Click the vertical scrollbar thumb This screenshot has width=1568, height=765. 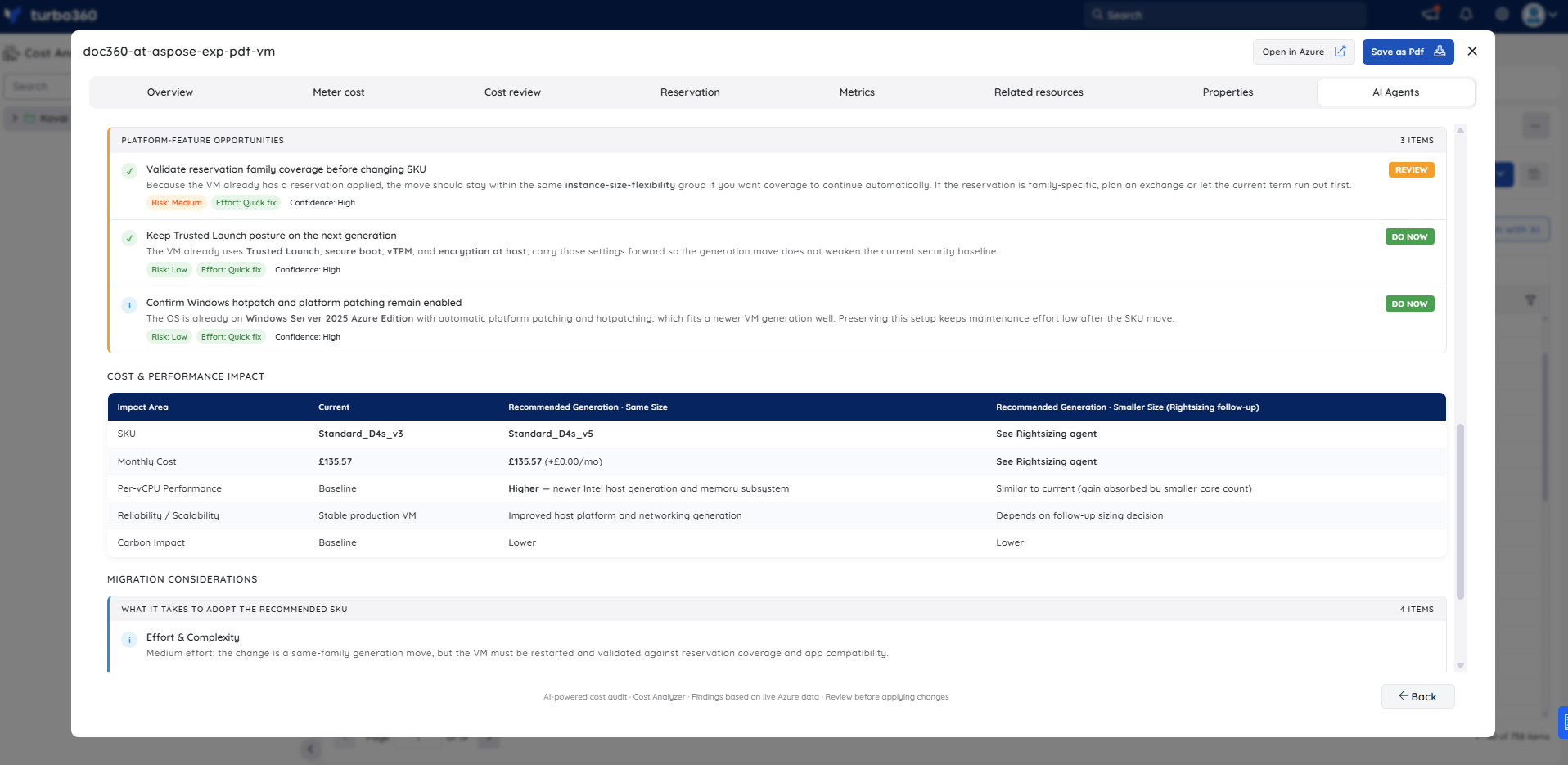(x=1460, y=512)
